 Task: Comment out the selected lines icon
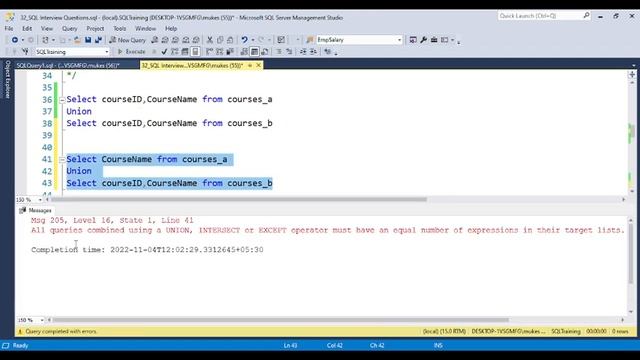tap(279, 51)
